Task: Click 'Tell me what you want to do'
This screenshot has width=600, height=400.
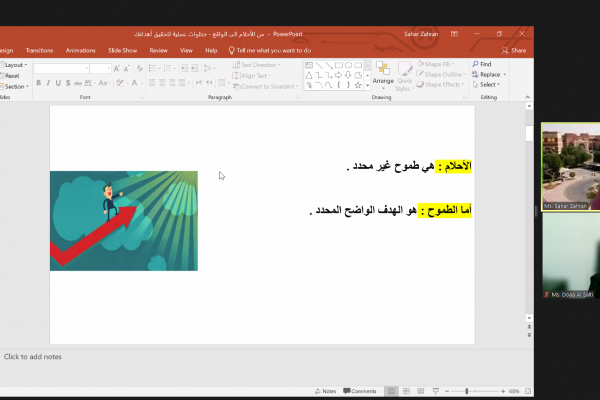Action: (x=270, y=49)
